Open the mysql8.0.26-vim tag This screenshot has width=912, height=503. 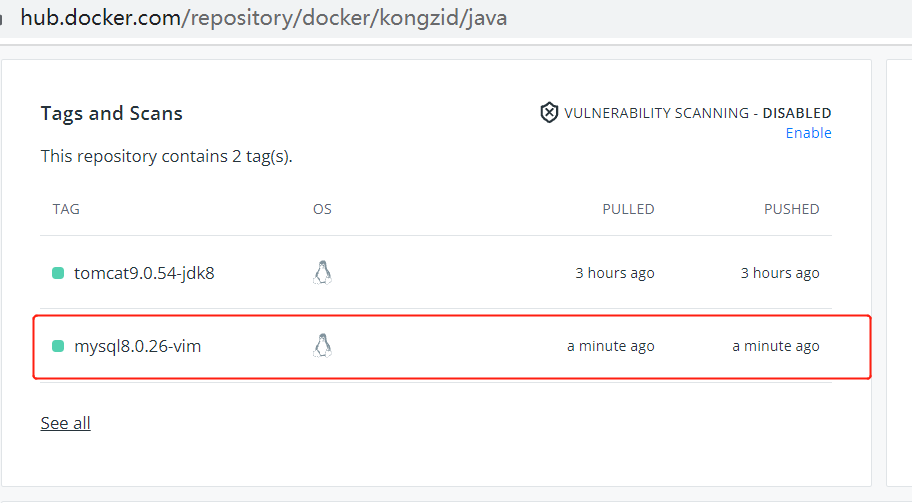pyautogui.click(x=138, y=346)
